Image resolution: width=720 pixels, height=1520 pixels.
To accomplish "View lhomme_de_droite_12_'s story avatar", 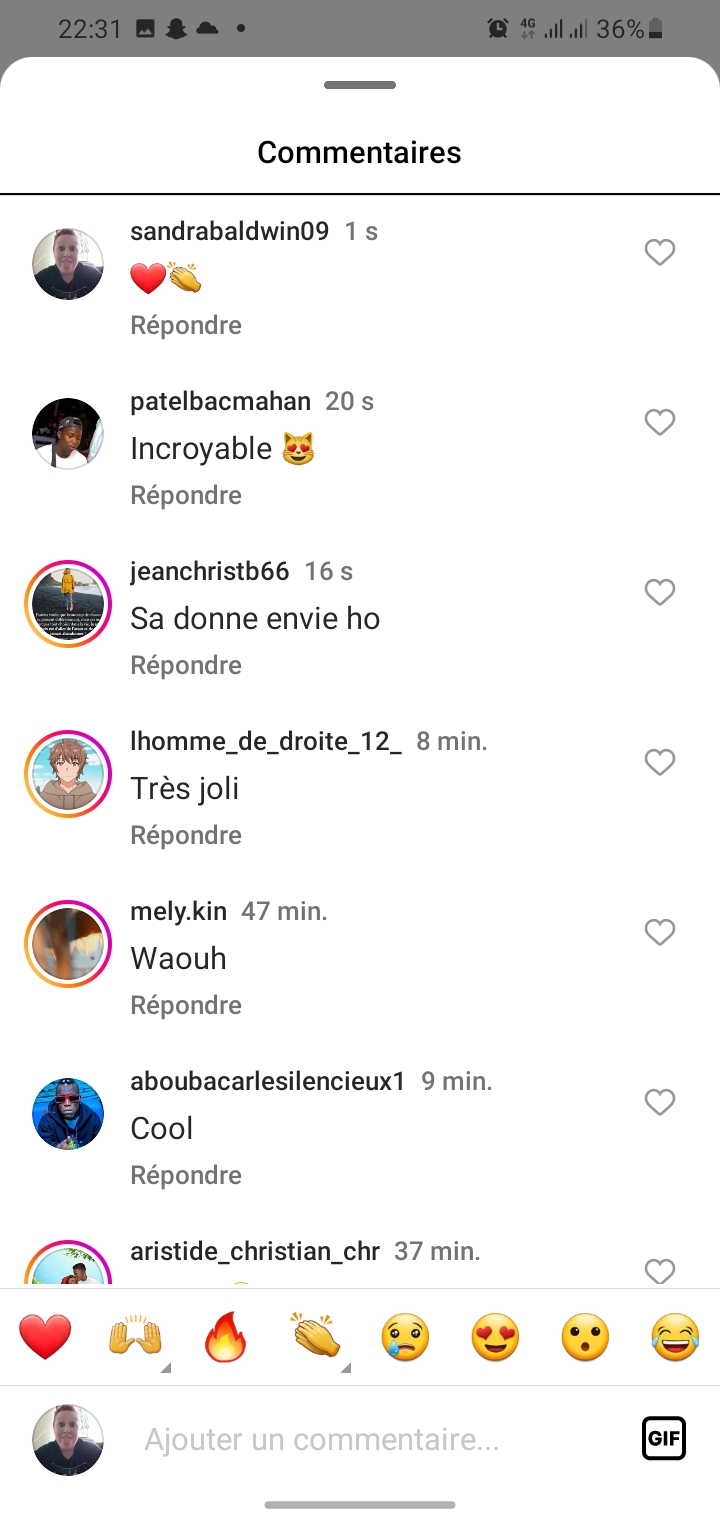I will (68, 774).
